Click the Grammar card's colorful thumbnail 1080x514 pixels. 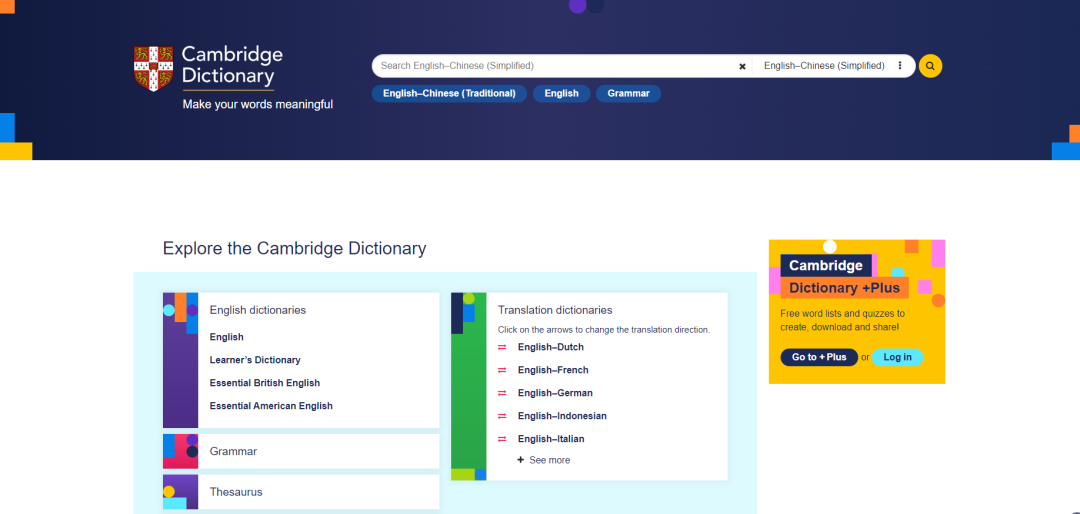tap(180, 451)
